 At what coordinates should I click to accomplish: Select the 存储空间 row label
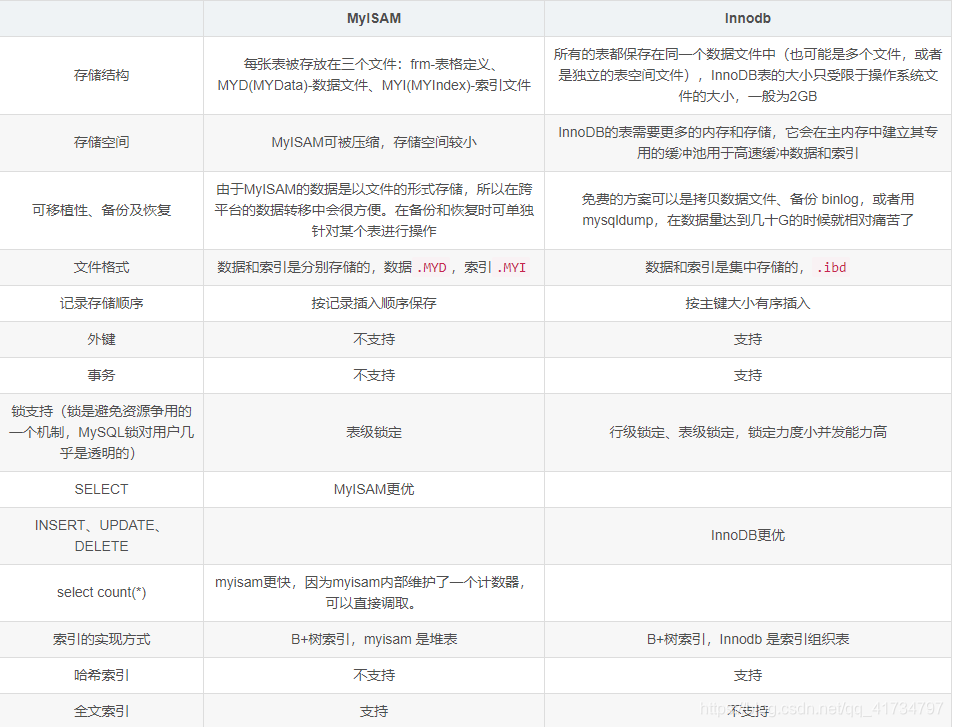pos(101,142)
